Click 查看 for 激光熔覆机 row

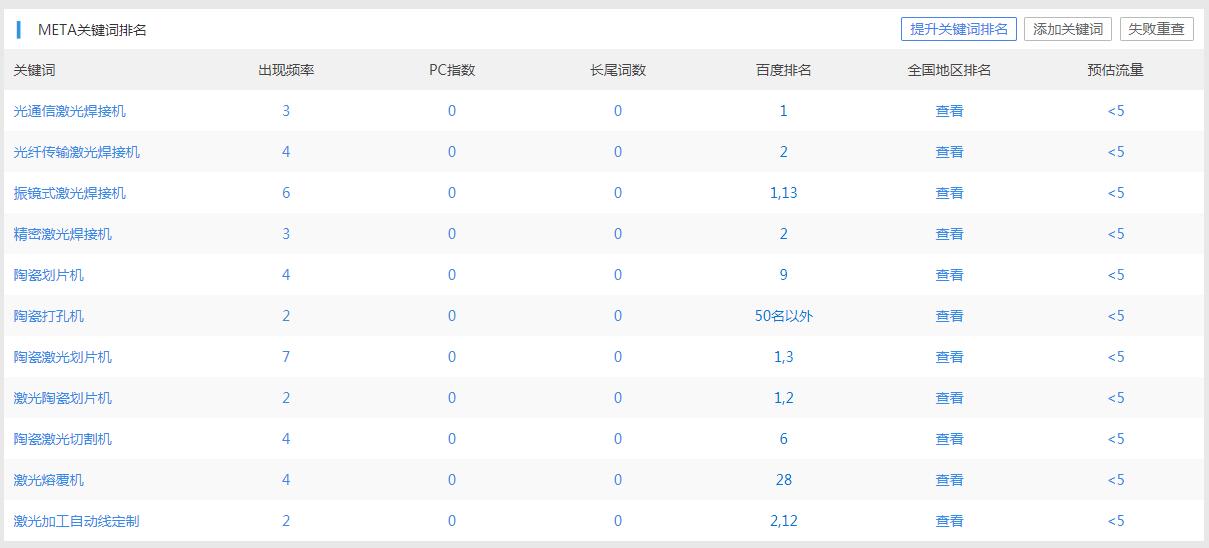[x=949, y=480]
